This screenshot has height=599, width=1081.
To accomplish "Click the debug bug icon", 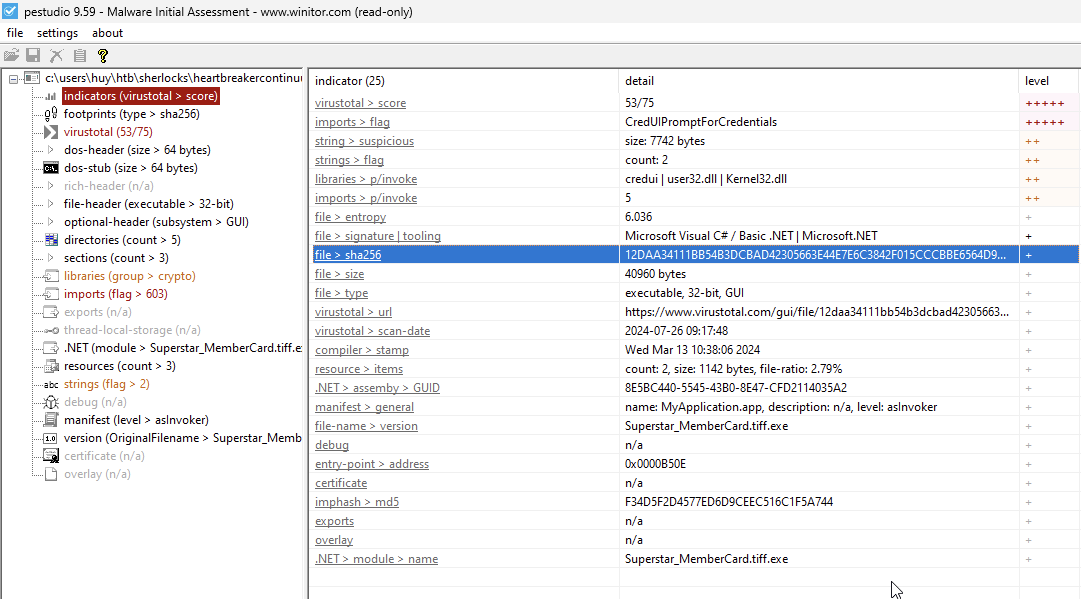I will (51, 402).
